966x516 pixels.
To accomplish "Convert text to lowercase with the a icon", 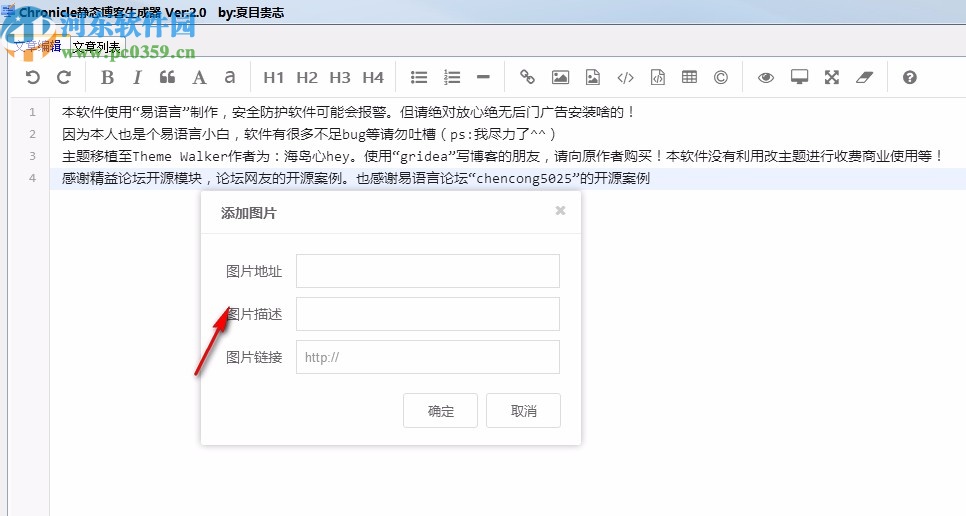I will coord(229,77).
